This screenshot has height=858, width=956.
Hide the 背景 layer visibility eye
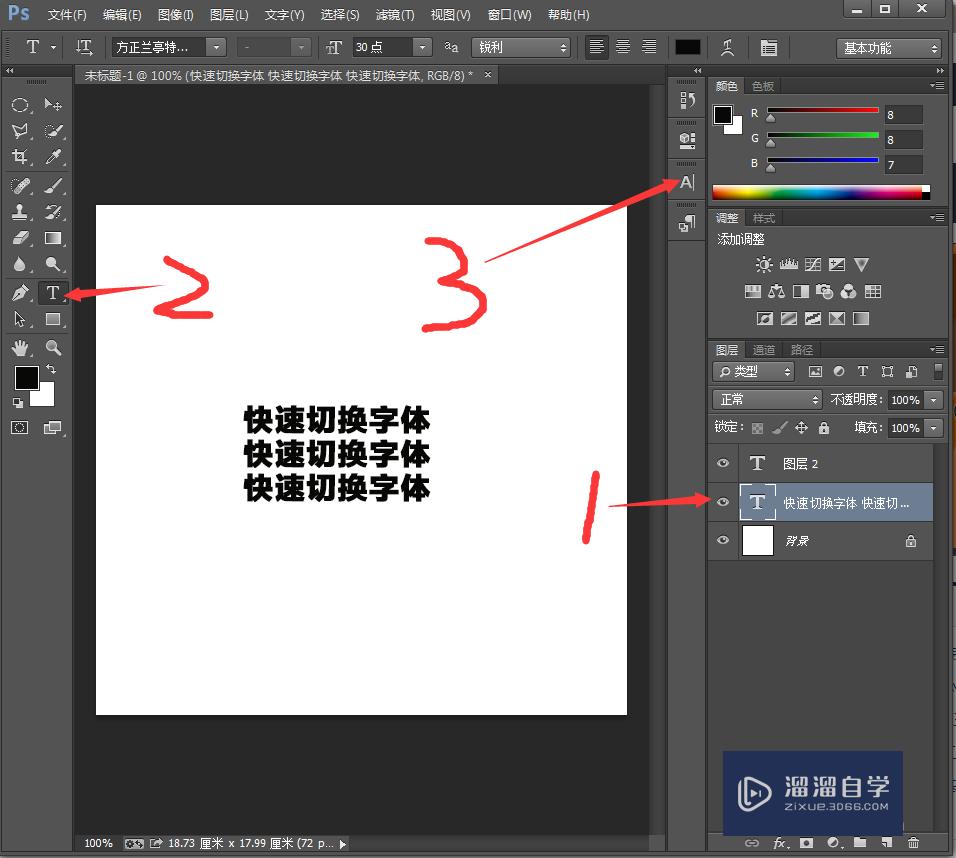coord(722,540)
